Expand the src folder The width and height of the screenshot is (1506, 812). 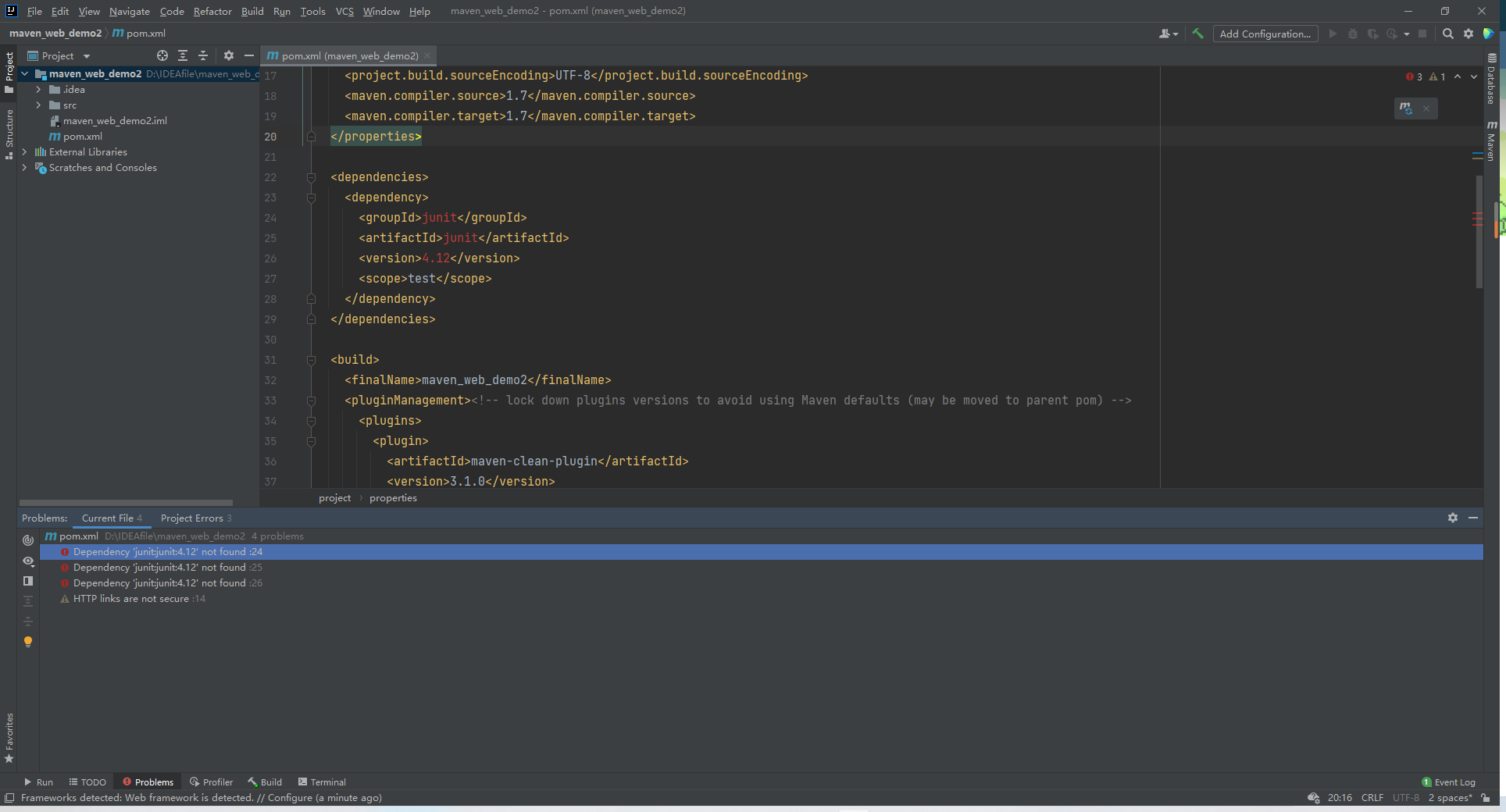(38, 105)
